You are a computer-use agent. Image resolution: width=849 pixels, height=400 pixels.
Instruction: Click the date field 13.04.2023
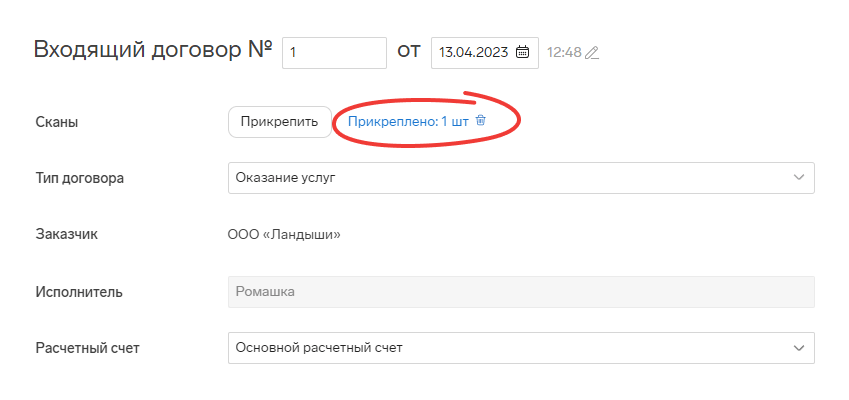click(x=485, y=53)
